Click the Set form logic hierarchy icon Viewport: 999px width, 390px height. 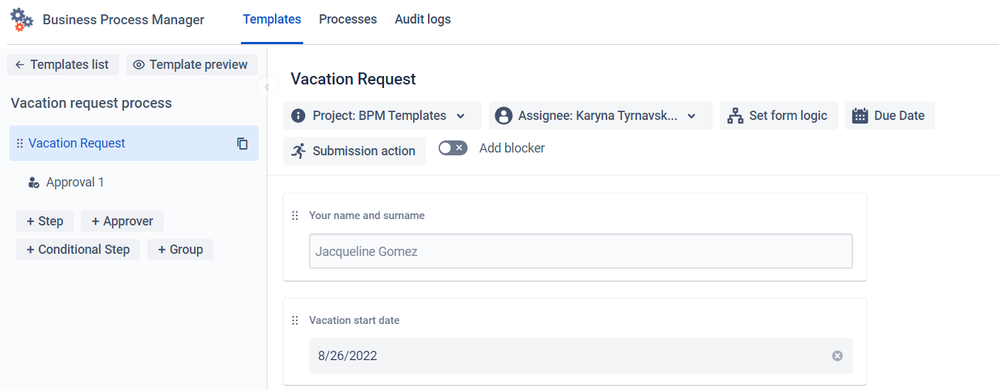point(735,116)
